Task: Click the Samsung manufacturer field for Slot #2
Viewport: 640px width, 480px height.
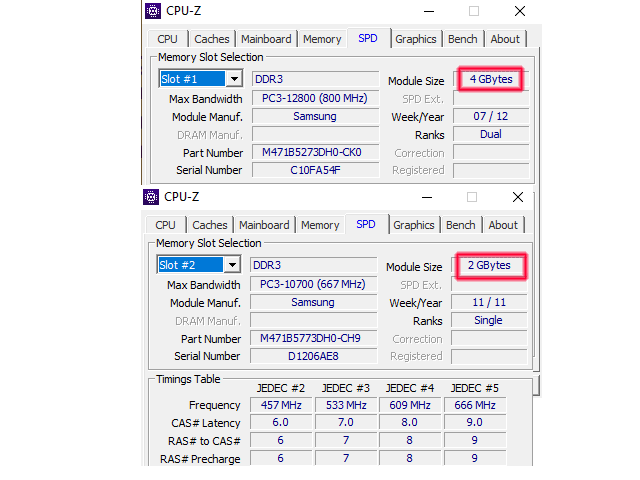Action: 313,302
